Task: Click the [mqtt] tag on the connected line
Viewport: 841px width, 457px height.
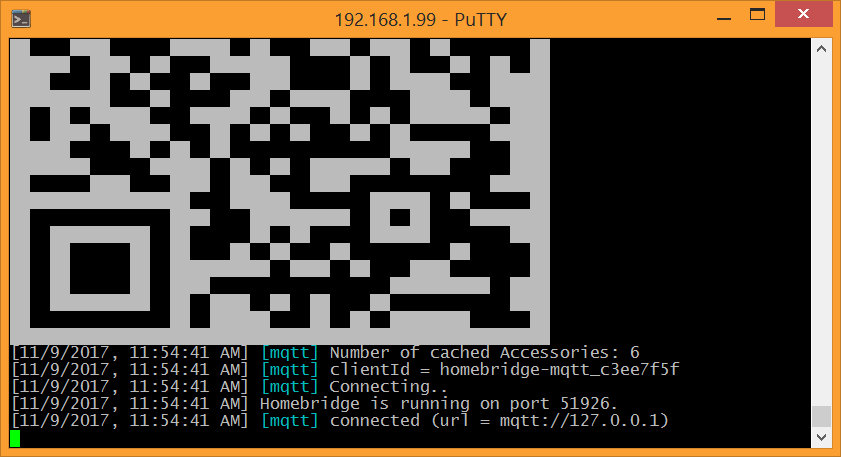Action: 290,421
